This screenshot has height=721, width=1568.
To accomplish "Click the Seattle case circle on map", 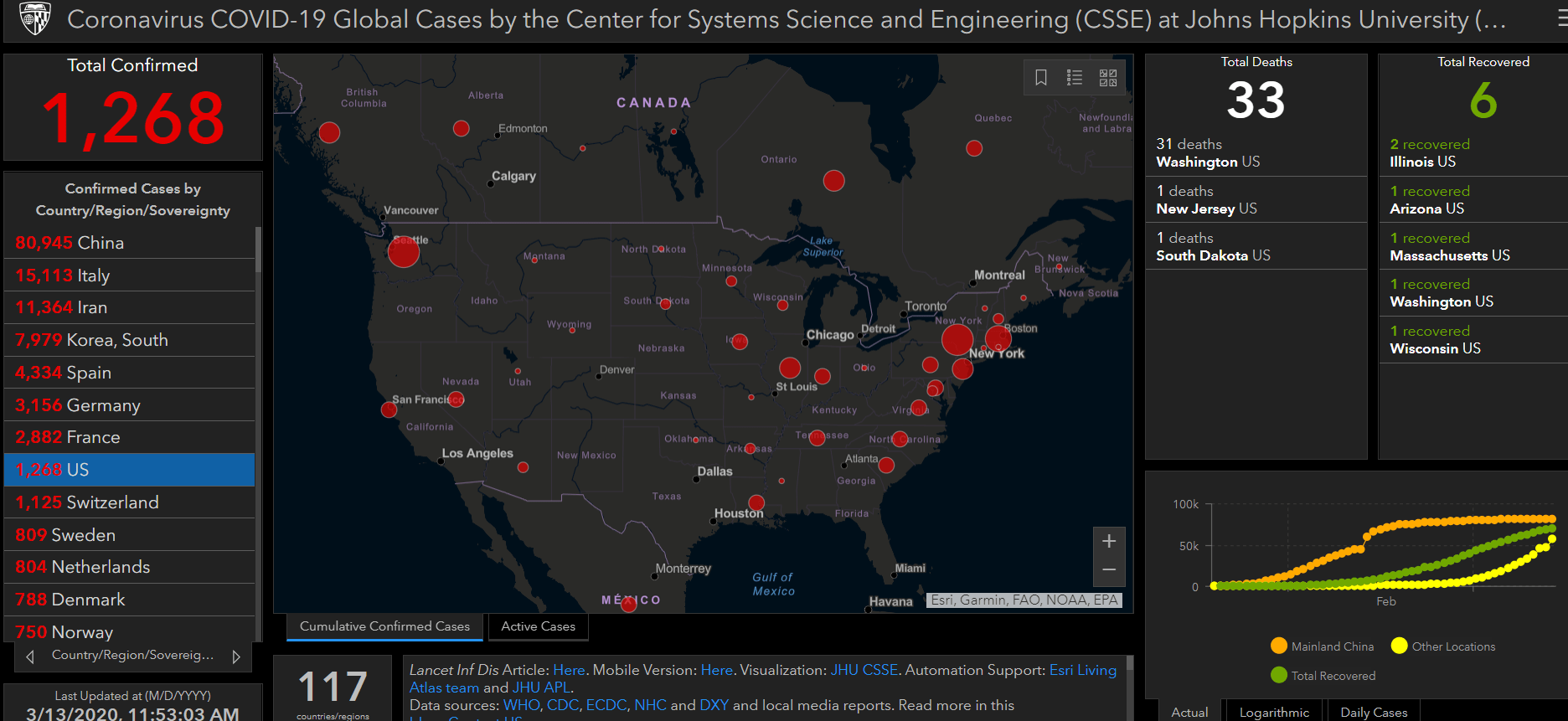I will [404, 251].
